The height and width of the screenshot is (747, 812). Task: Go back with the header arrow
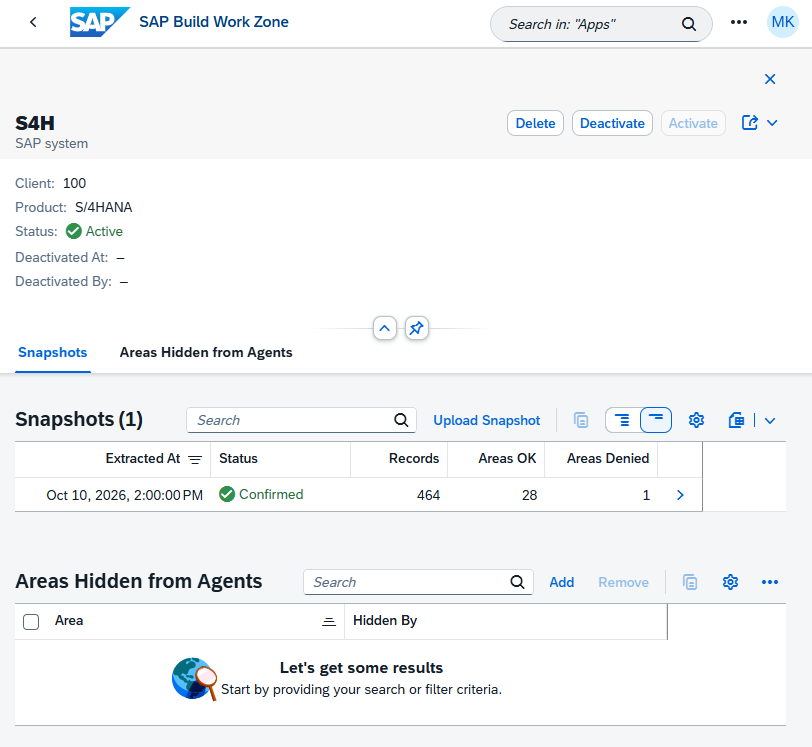point(34,22)
